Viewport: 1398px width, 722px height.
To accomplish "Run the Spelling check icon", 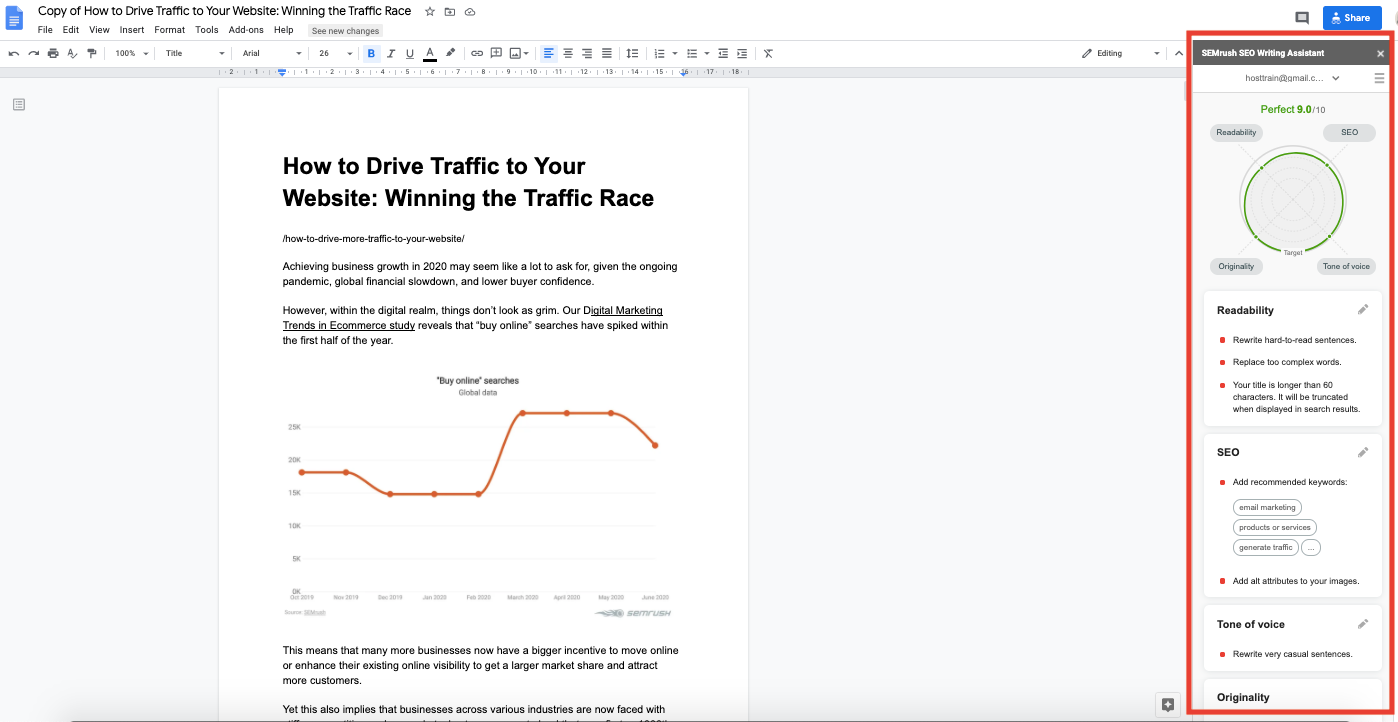I will point(72,53).
